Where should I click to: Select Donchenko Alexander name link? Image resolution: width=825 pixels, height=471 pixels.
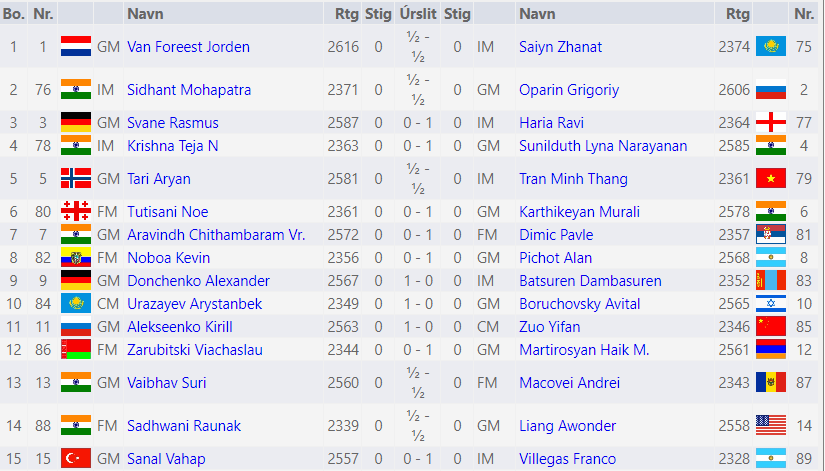pos(198,281)
